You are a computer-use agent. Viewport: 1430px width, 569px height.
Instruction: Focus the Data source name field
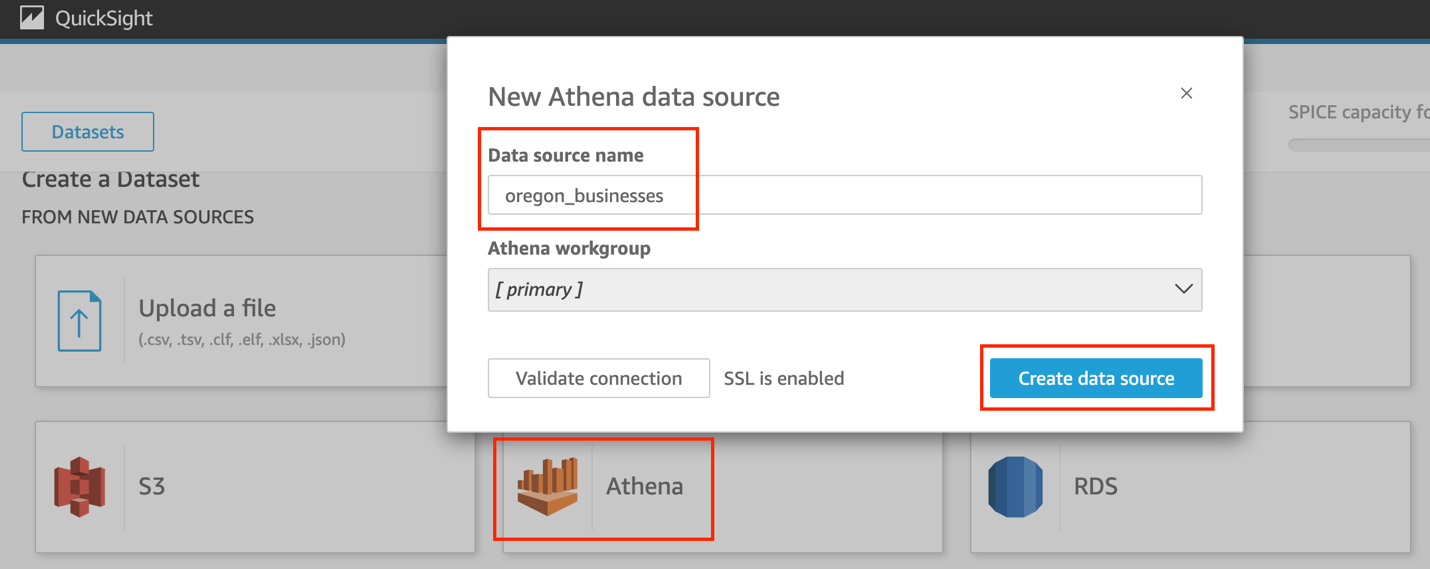tap(845, 195)
